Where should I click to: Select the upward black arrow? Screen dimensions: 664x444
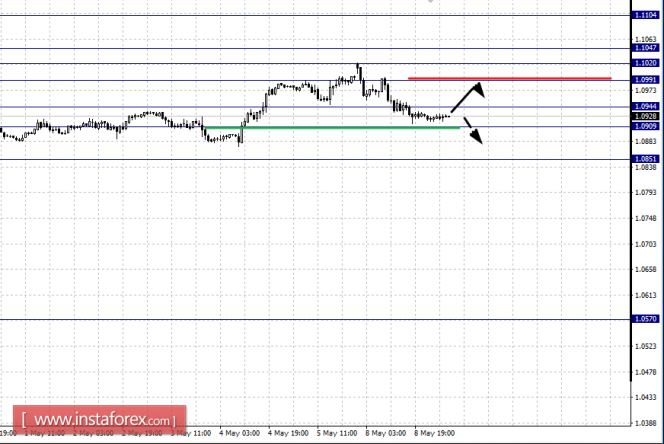coord(468,97)
